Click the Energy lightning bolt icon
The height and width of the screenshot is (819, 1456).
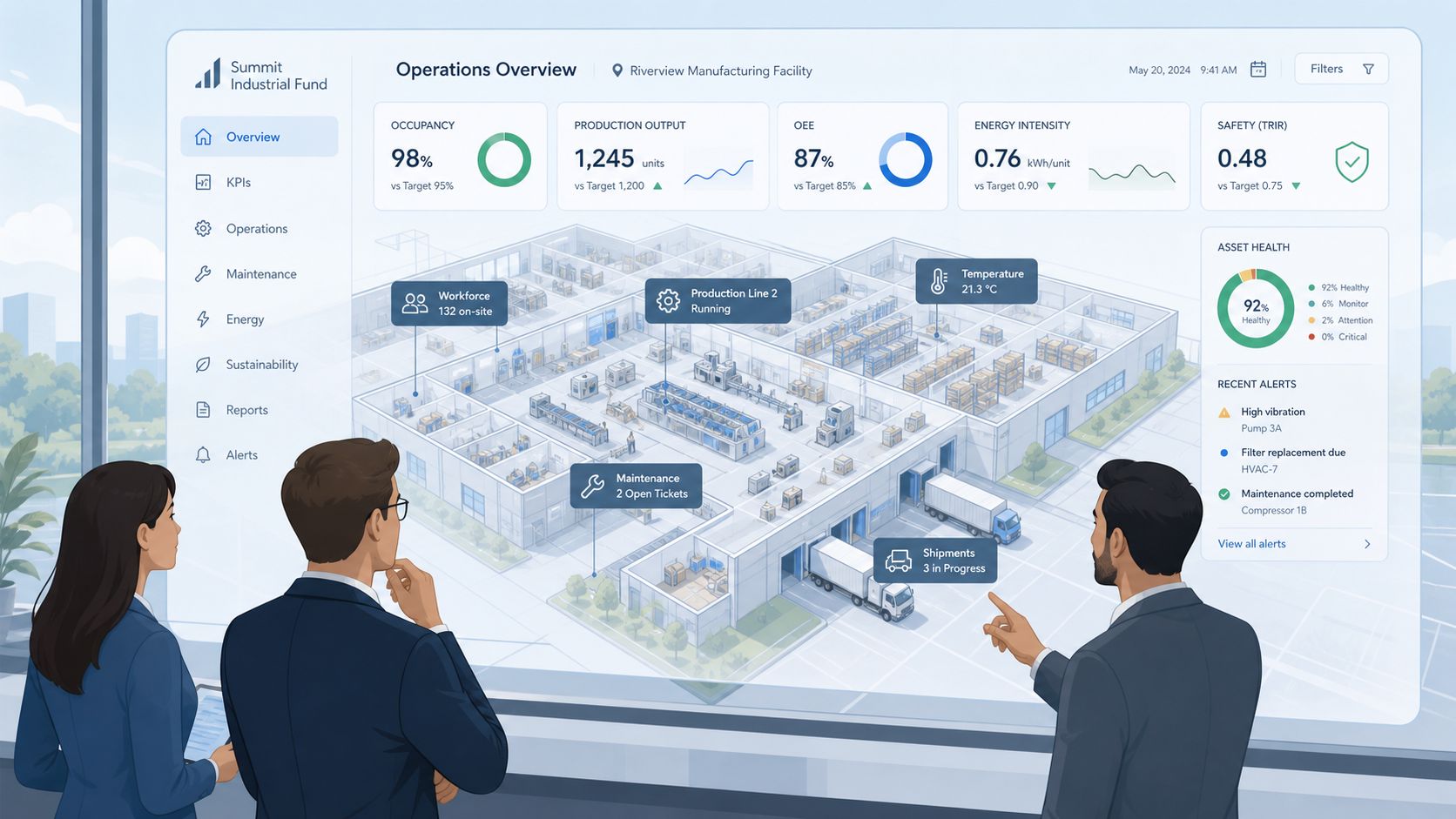(x=203, y=319)
